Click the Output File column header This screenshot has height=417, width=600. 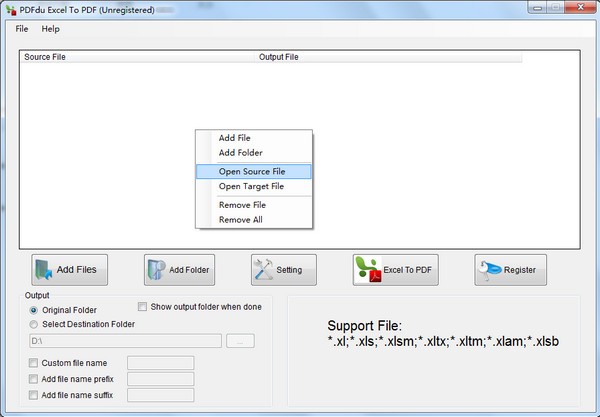tap(278, 57)
